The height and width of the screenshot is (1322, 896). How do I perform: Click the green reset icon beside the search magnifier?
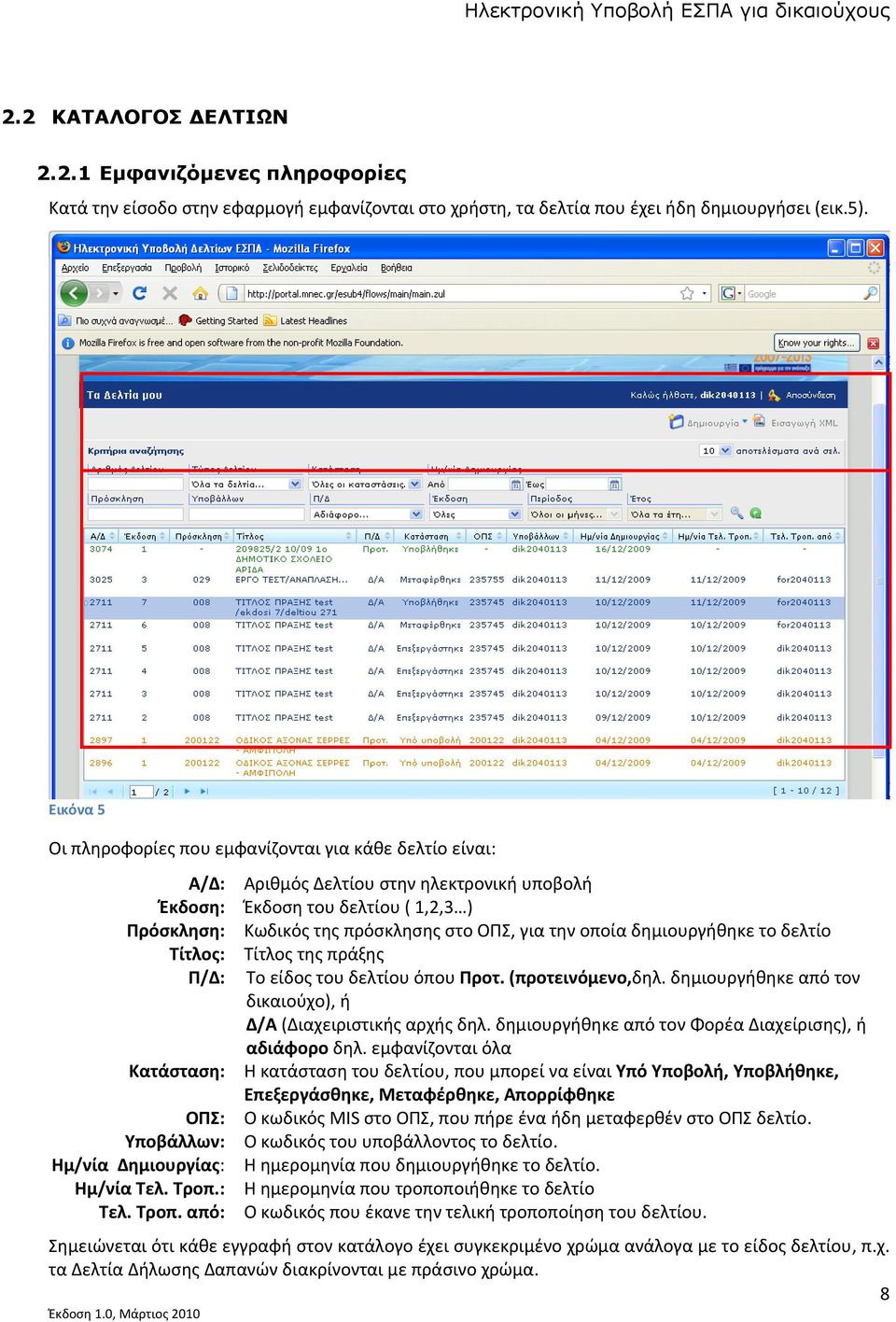(x=755, y=513)
